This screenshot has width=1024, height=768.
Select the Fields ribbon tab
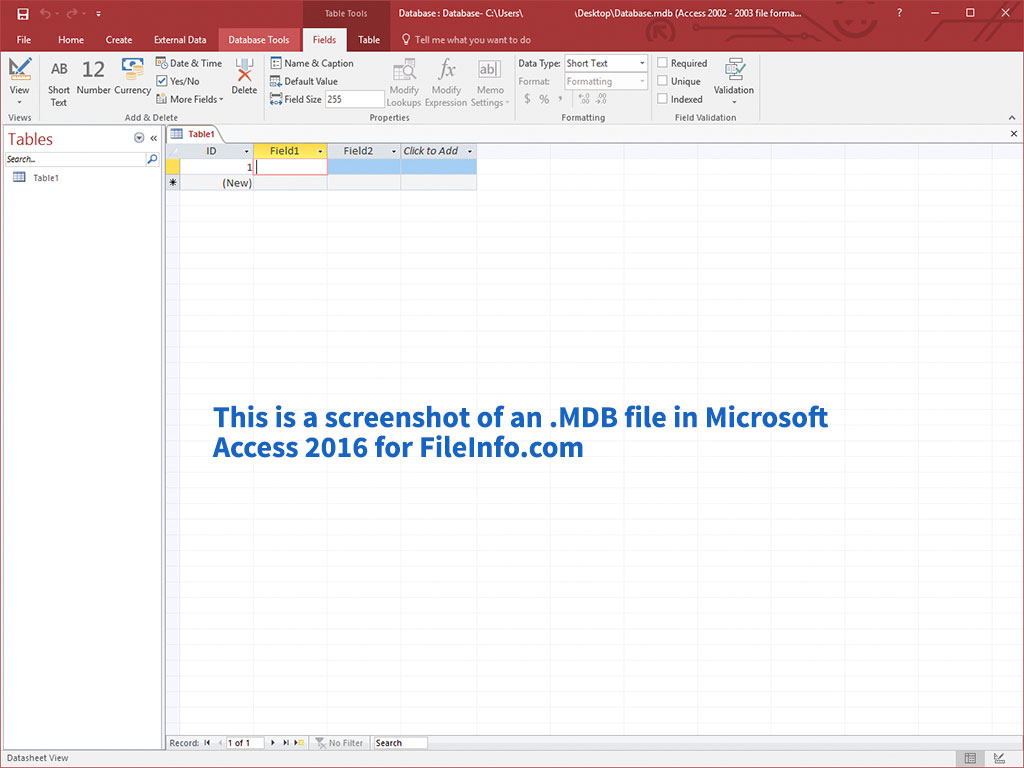coord(324,40)
